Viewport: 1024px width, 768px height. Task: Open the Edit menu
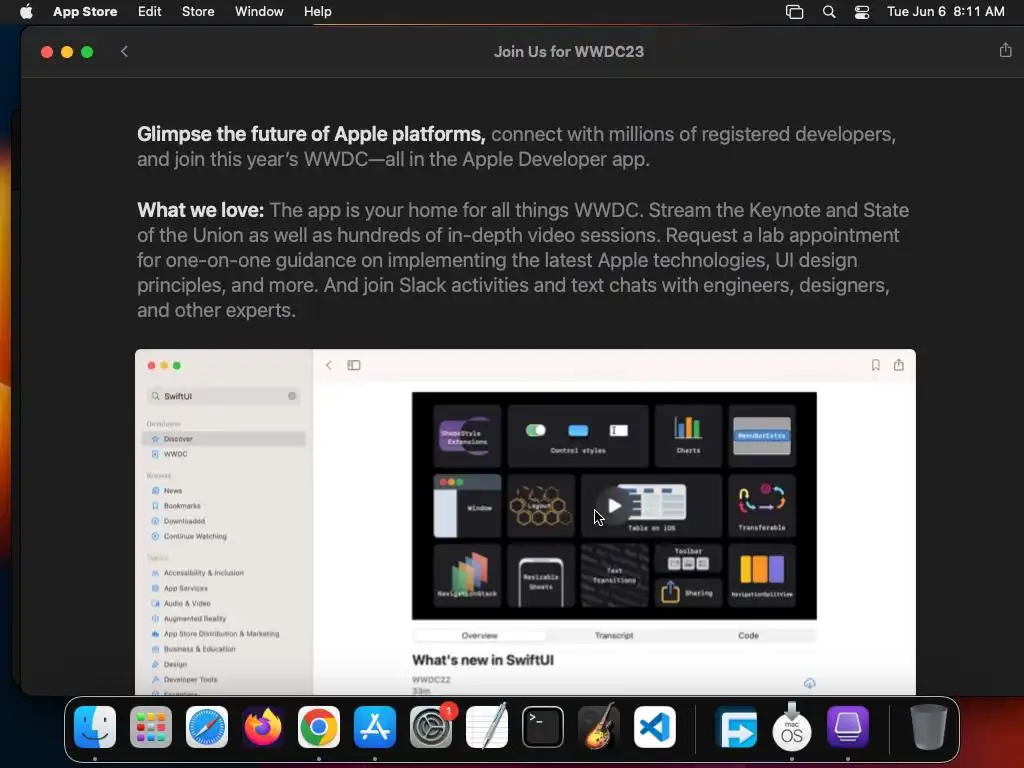click(150, 11)
